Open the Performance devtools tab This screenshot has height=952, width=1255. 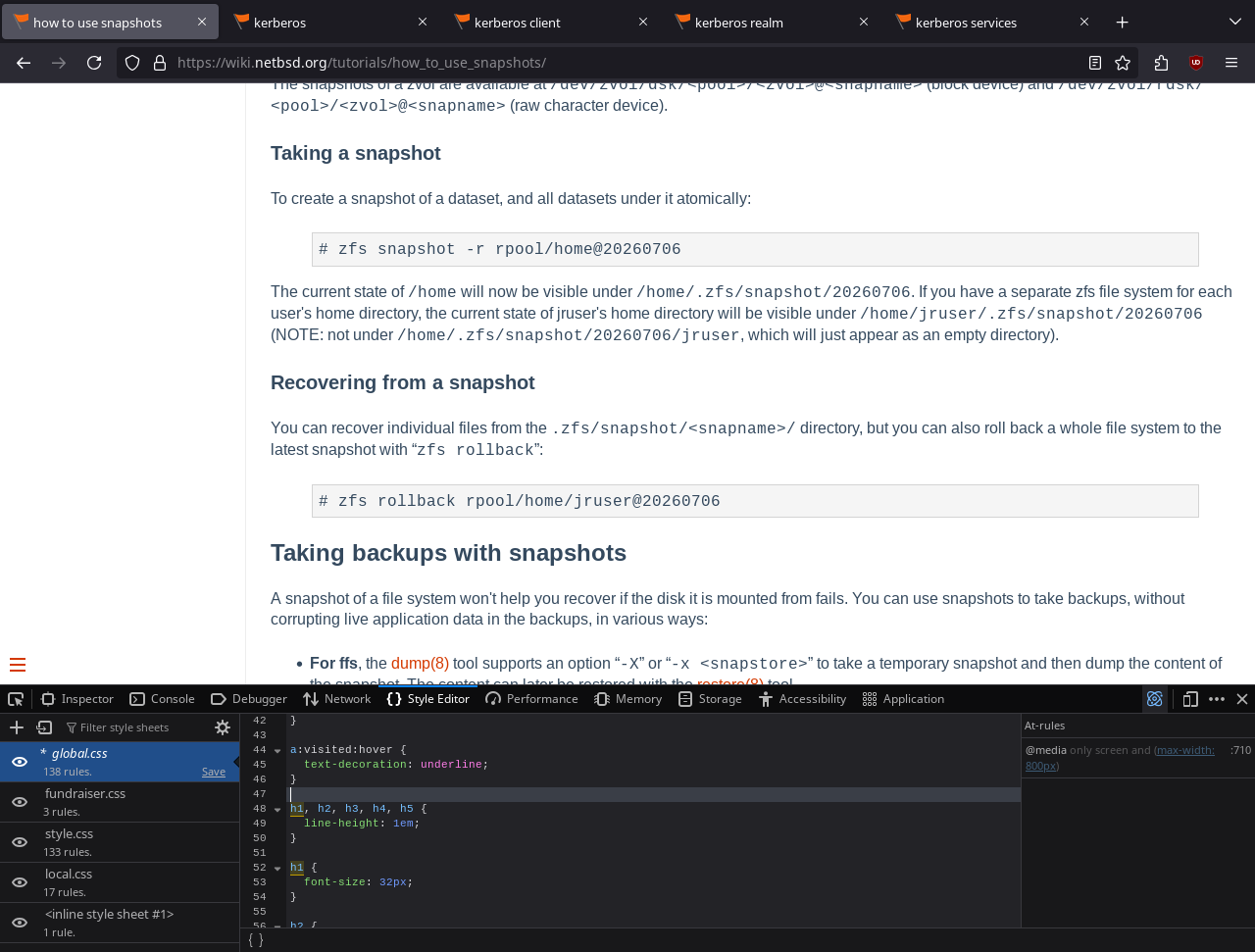click(531, 699)
